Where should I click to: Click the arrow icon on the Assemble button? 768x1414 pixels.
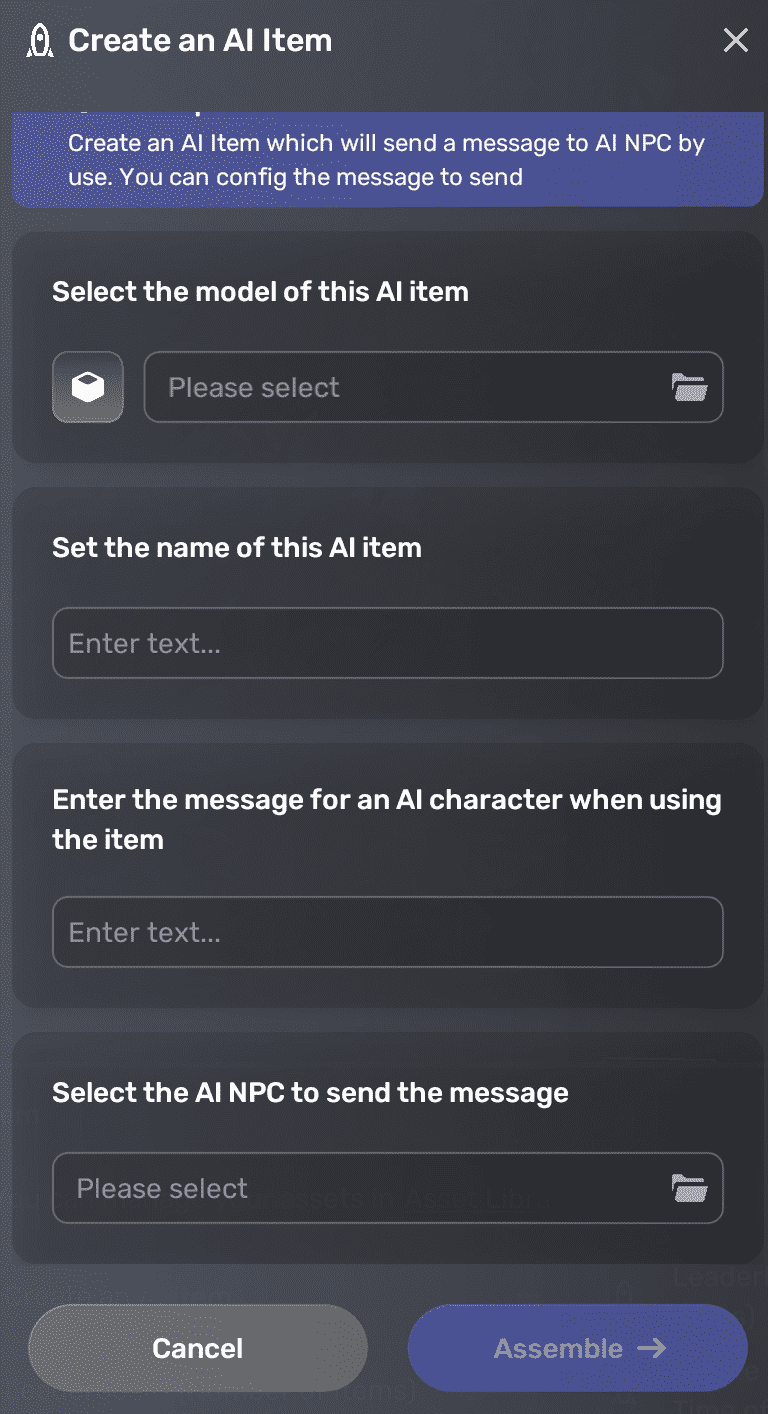pyautogui.click(x=652, y=1348)
